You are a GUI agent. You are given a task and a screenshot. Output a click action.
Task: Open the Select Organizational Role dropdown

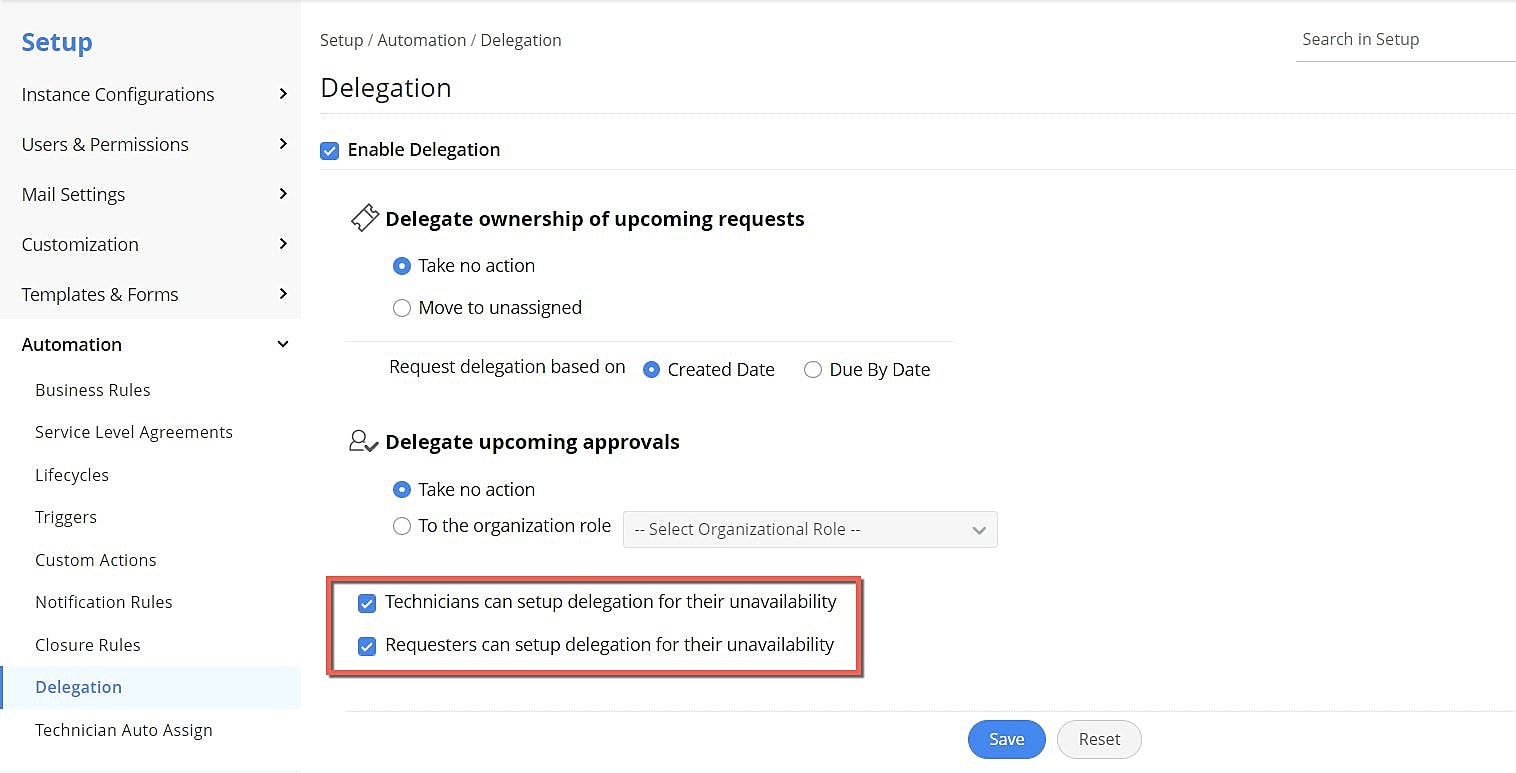(810, 529)
